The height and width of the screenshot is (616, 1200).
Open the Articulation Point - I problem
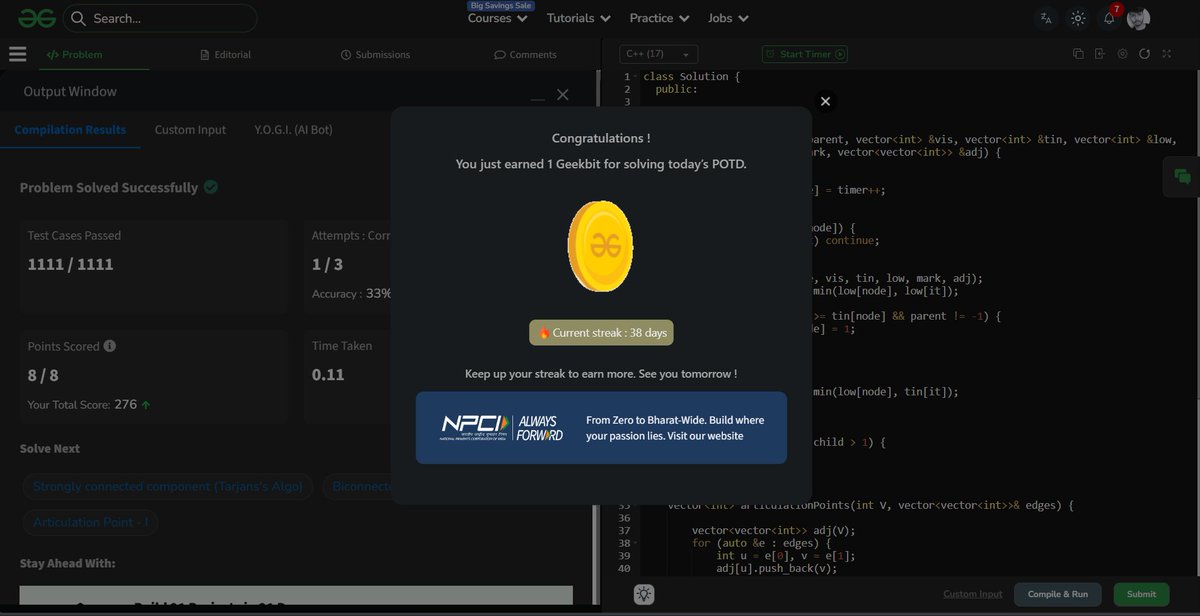click(x=90, y=522)
